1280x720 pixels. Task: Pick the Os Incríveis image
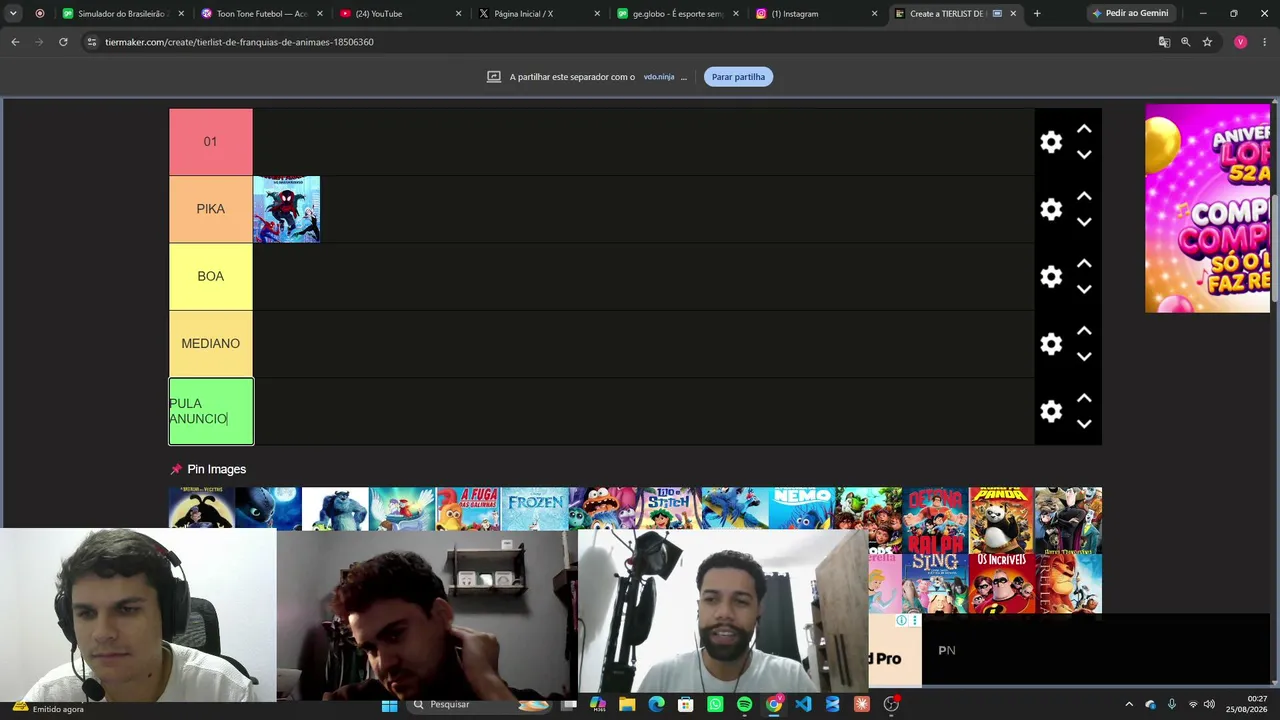point(1001,584)
